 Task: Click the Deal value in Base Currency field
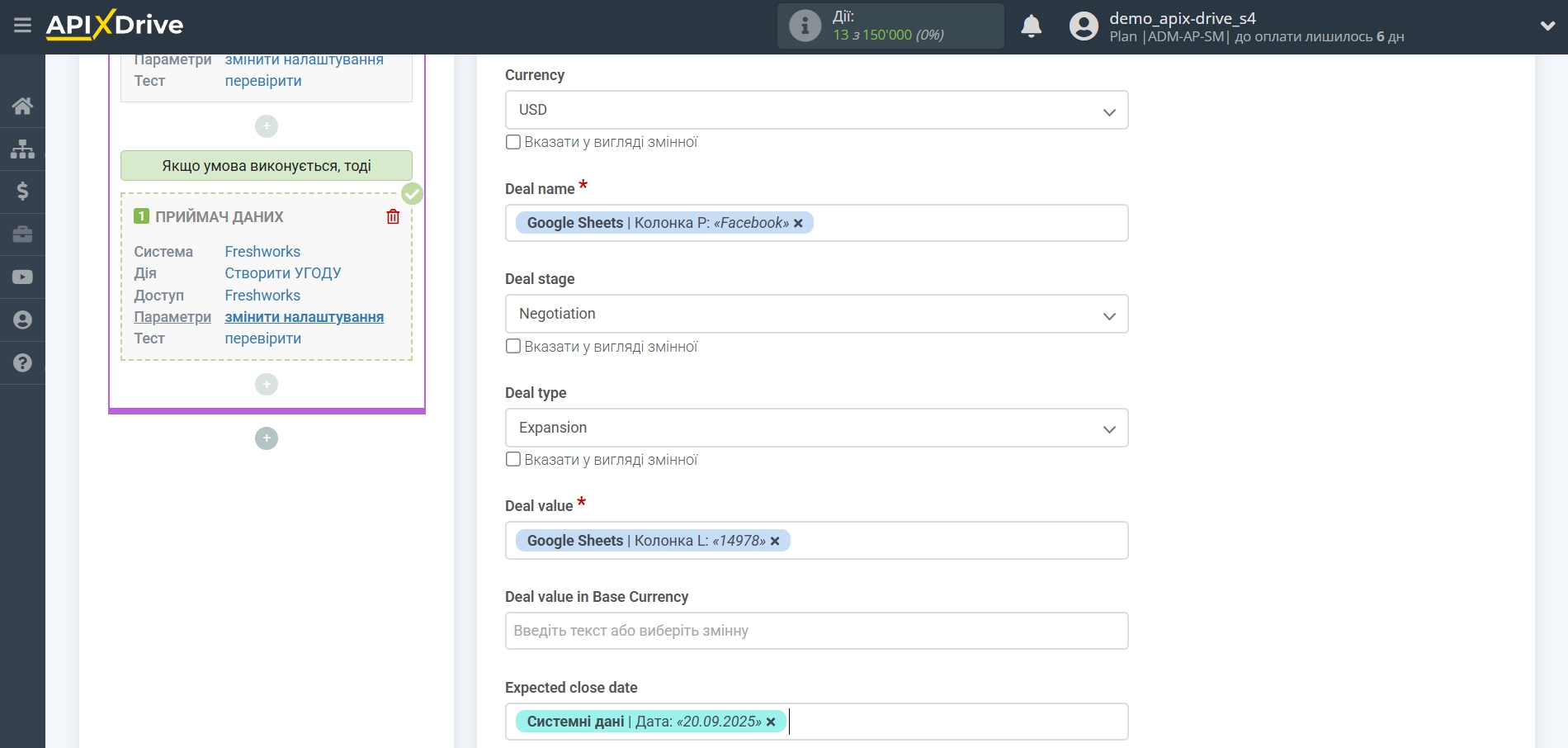(x=815, y=631)
